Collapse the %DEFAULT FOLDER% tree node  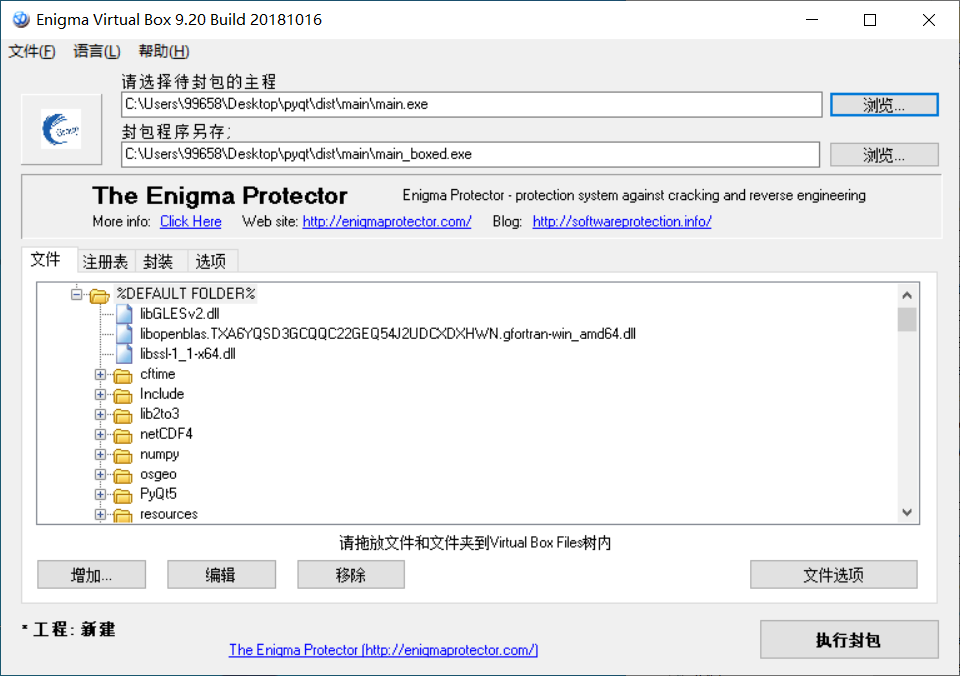76,293
